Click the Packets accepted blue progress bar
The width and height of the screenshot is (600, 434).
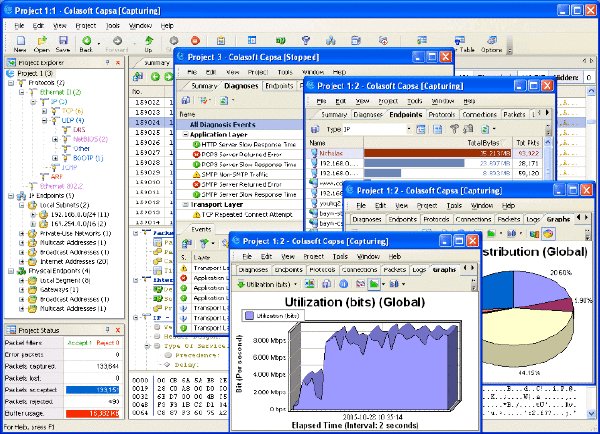93,390
